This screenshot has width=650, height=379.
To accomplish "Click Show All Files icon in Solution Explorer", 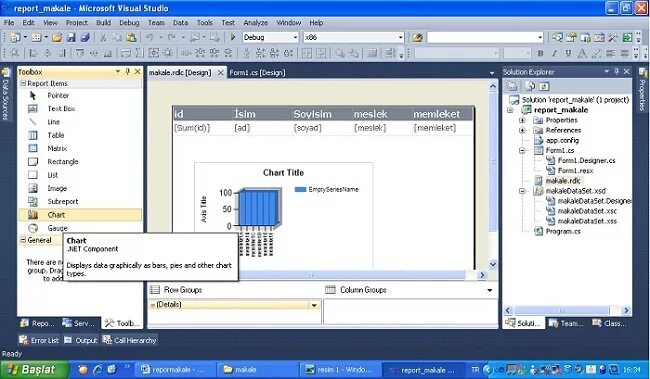I will (x=530, y=86).
